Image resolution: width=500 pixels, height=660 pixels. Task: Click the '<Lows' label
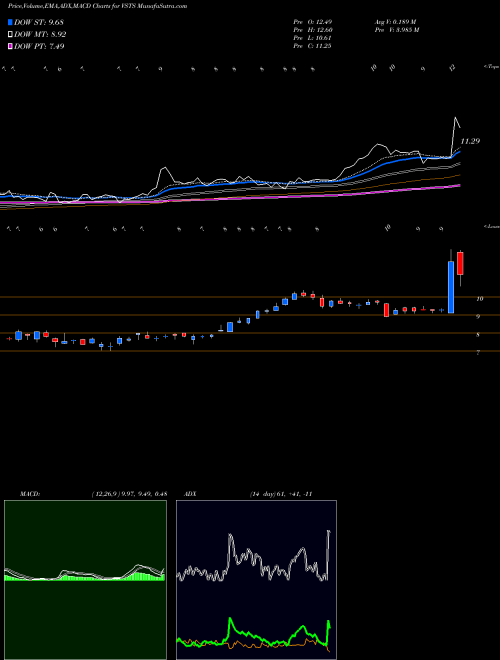click(x=491, y=226)
